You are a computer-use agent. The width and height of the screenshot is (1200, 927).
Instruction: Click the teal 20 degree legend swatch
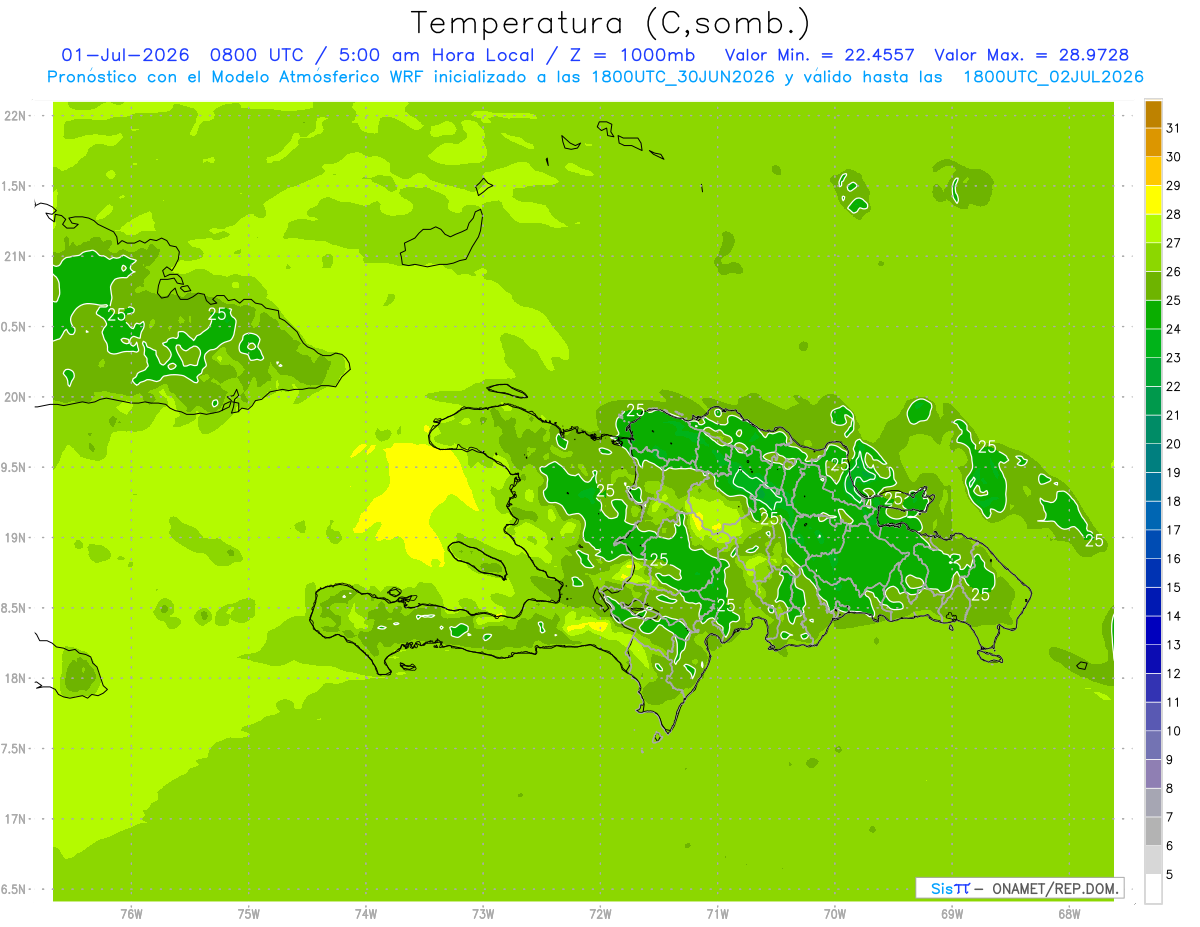[1153, 430]
